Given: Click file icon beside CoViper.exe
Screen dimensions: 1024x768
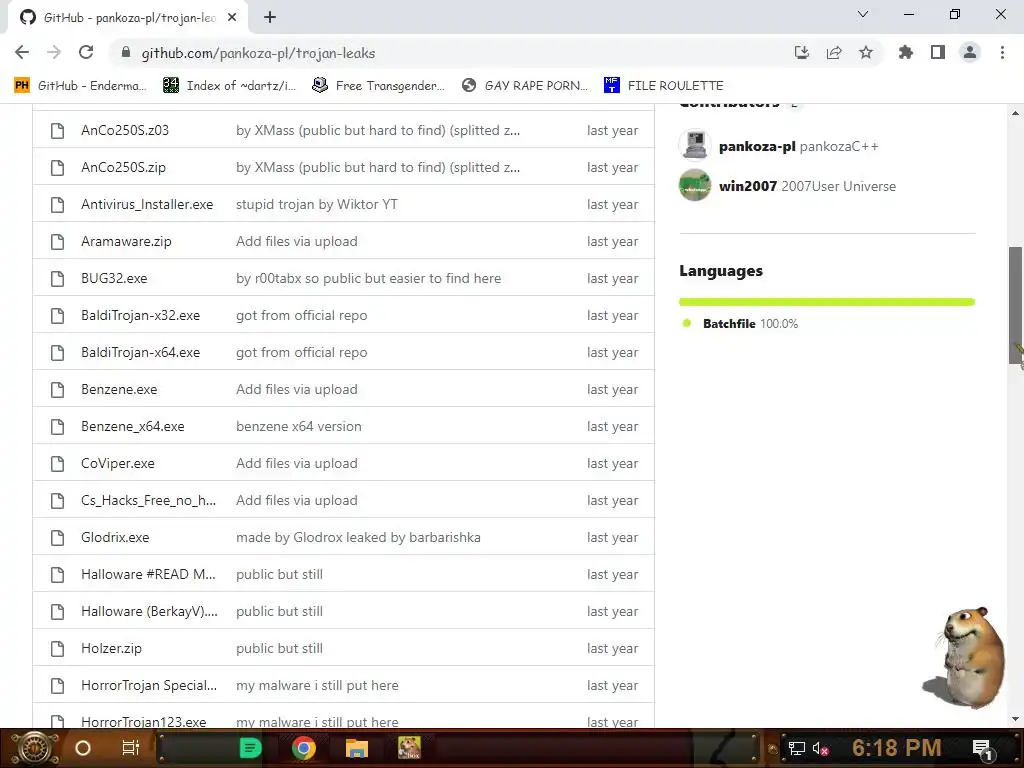Looking at the screenshot, I should [x=57, y=464].
